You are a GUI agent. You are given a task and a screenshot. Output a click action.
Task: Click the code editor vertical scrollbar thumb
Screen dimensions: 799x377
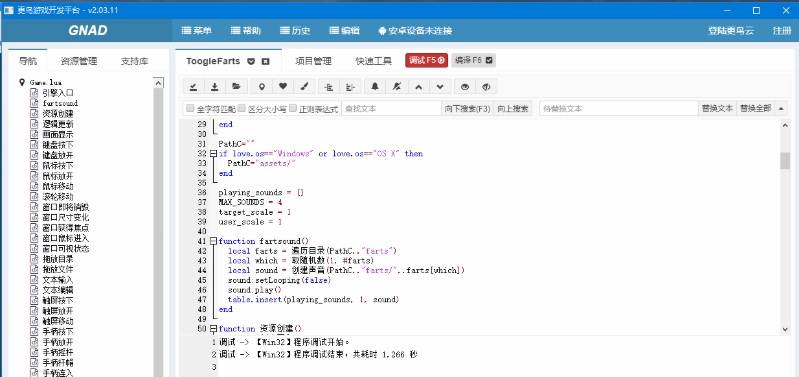pyautogui.click(x=785, y=160)
